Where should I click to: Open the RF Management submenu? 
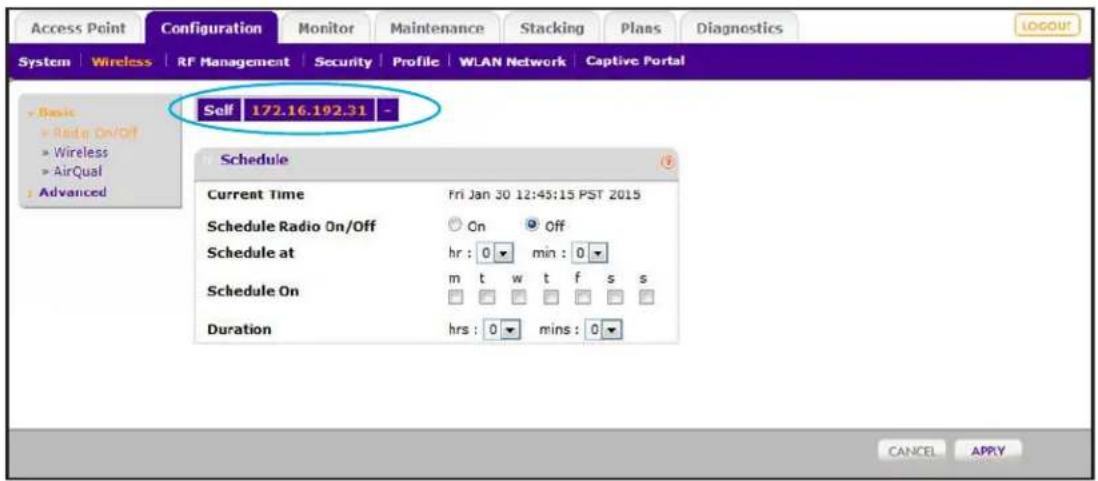coord(232,62)
